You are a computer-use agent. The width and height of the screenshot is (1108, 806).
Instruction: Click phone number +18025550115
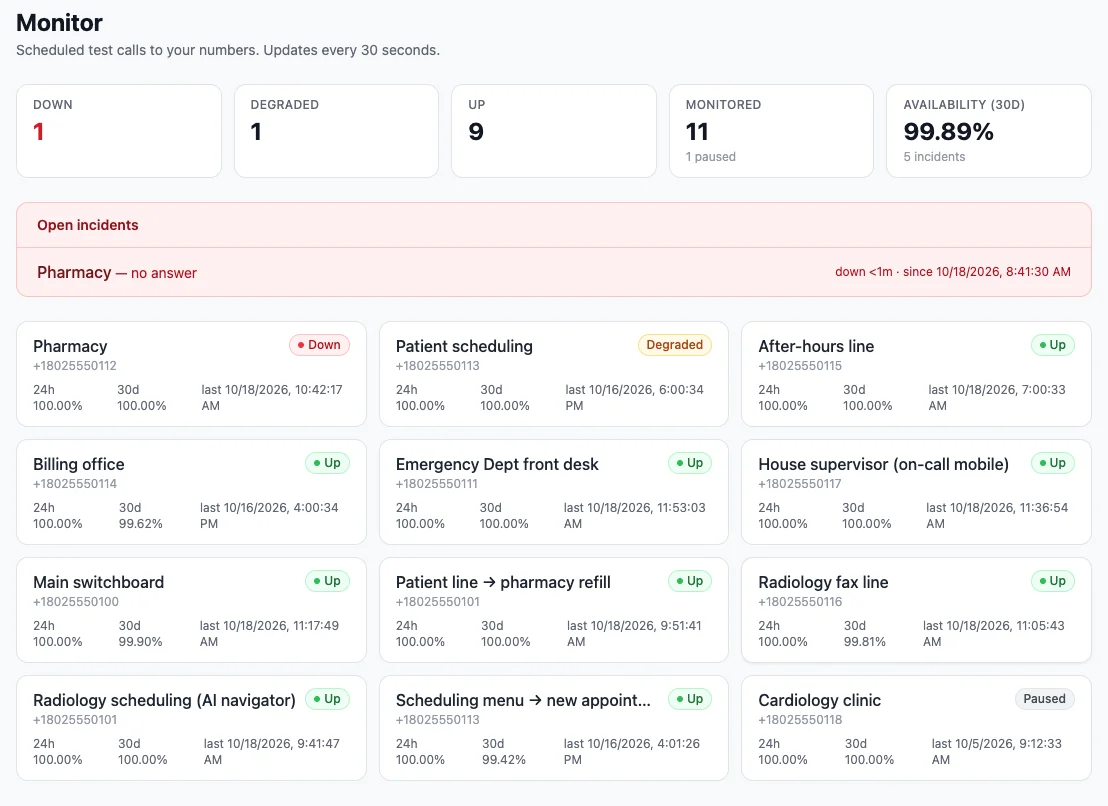pos(800,366)
